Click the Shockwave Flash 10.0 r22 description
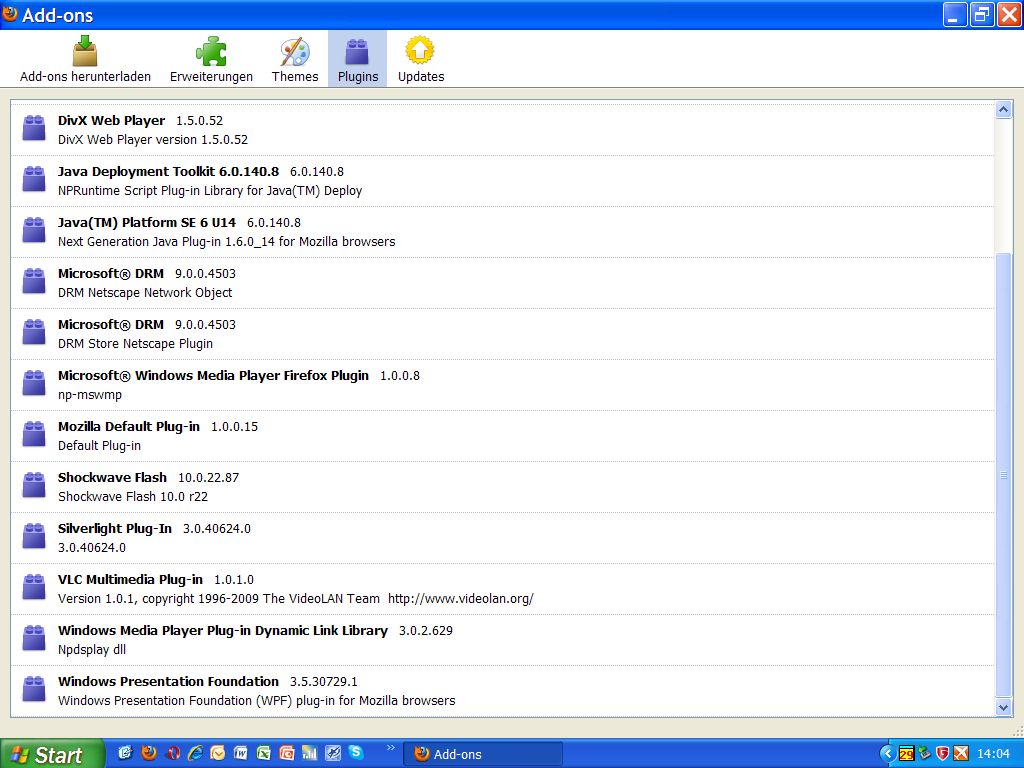Viewport: 1024px width, 768px height. click(133, 496)
